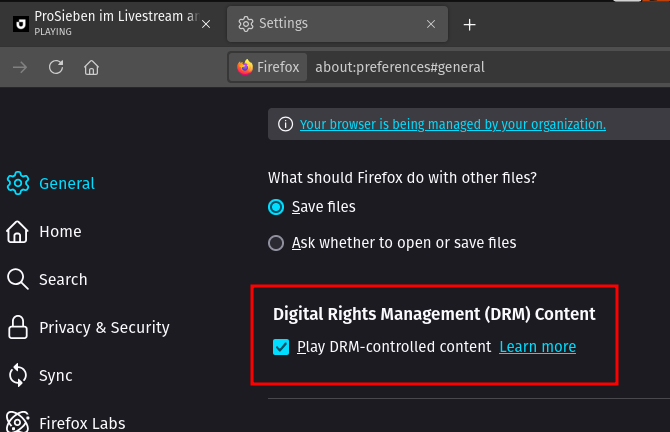This screenshot has height=432, width=670.
Task: Open 'Your browser is being managed' link
Action: click(x=453, y=124)
